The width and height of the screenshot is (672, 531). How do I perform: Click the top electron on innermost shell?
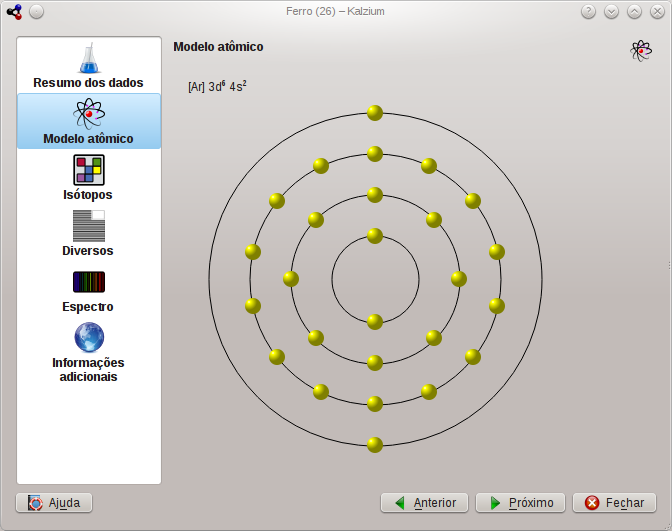click(375, 235)
